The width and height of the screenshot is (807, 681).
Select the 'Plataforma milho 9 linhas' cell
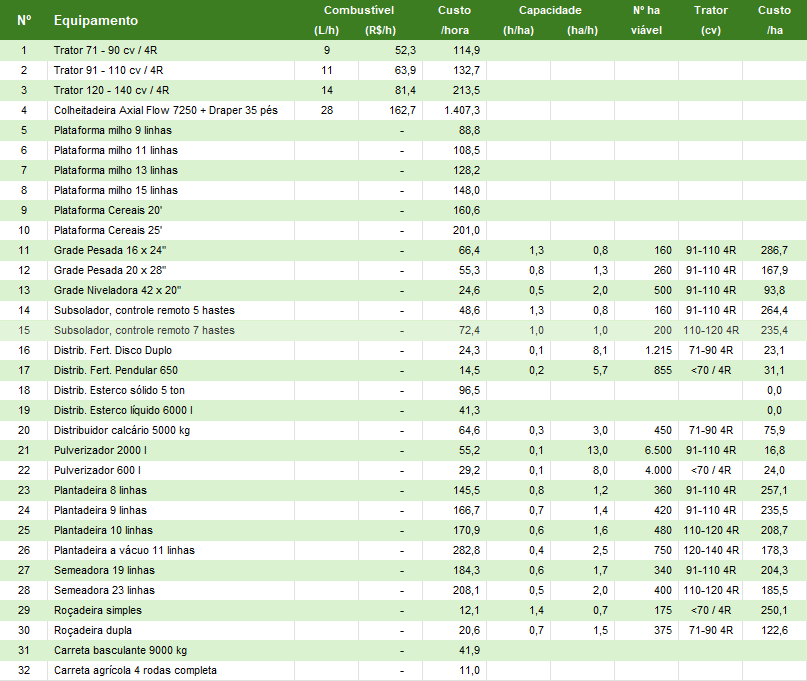[115, 130]
